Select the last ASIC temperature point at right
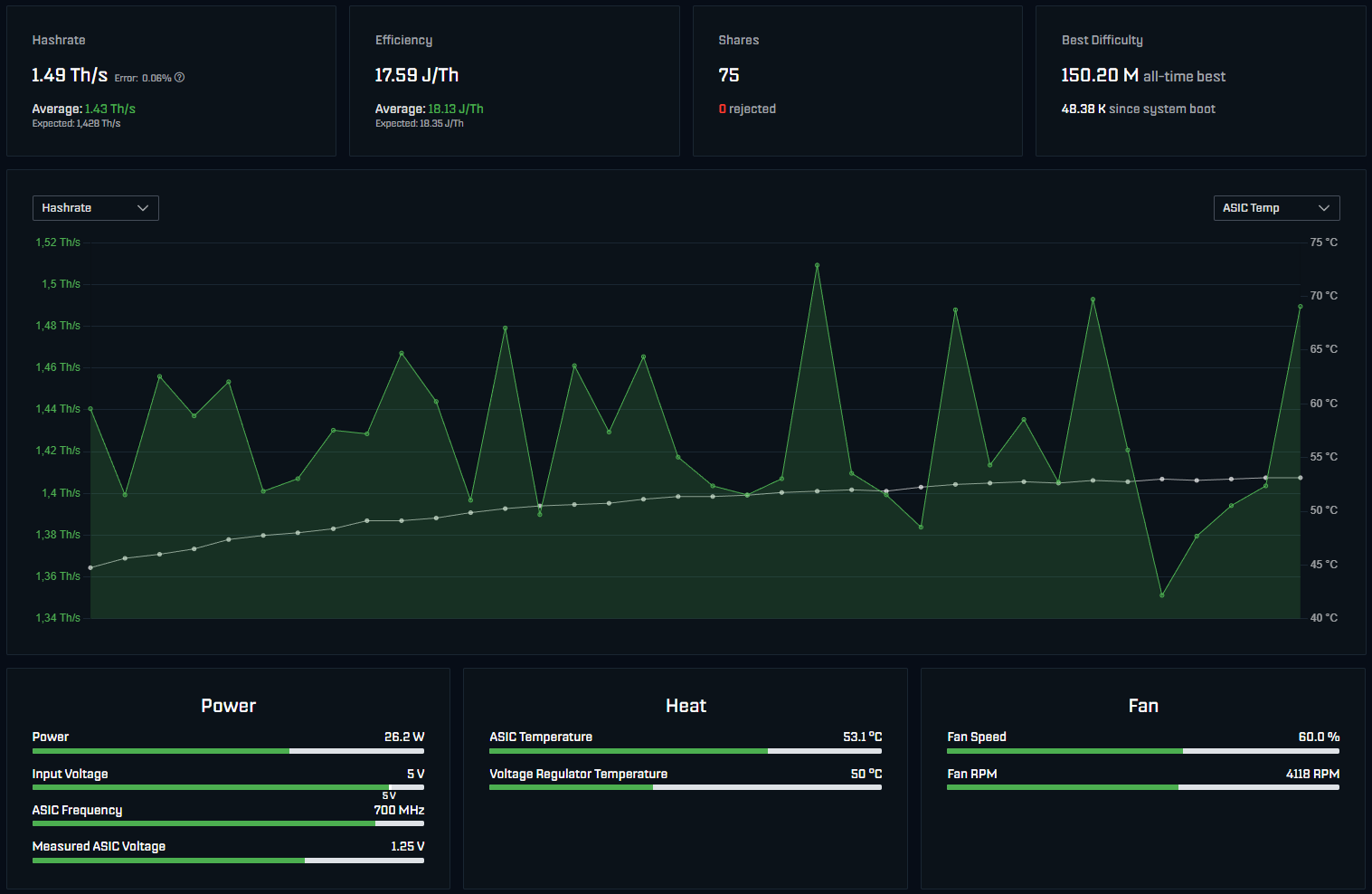1372x894 pixels. (x=1300, y=478)
